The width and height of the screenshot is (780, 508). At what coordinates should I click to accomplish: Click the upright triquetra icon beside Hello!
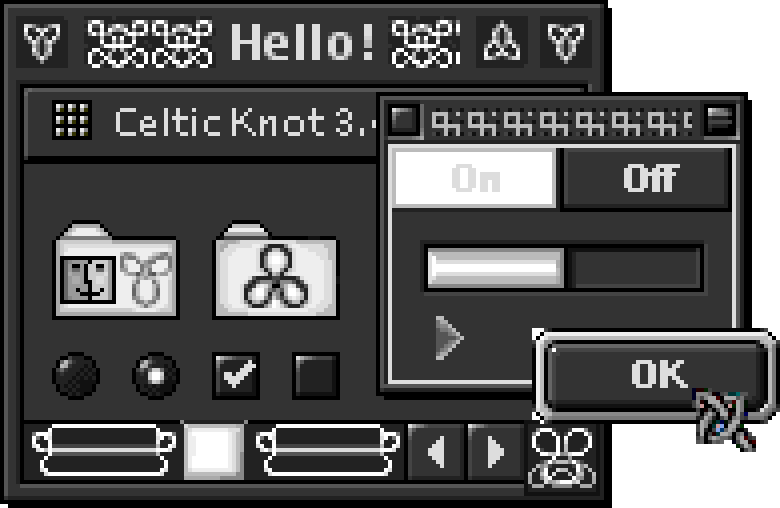[501, 42]
